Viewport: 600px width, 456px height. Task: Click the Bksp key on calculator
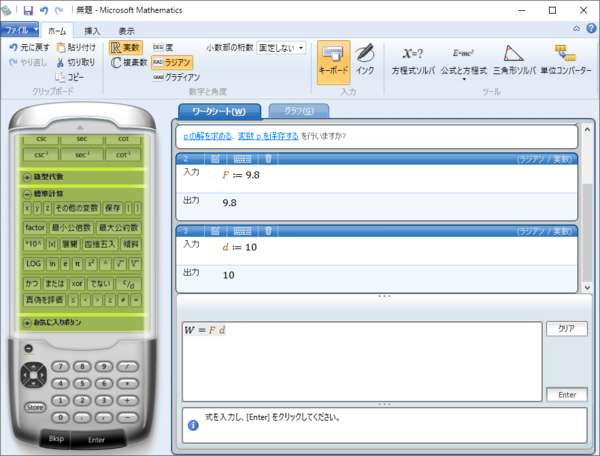point(56,439)
